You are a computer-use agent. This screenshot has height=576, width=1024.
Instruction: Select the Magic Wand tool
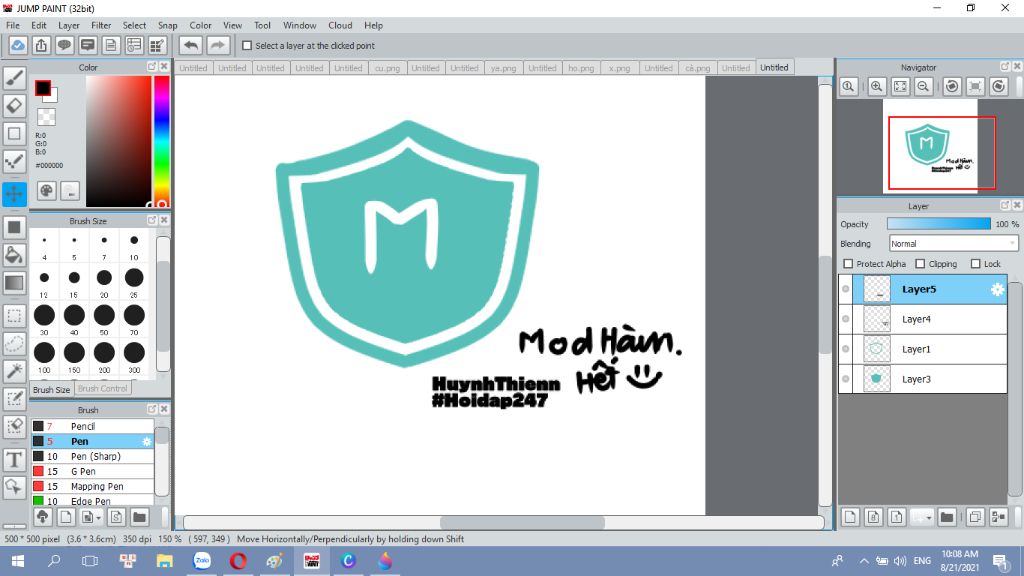pyautogui.click(x=14, y=371)
